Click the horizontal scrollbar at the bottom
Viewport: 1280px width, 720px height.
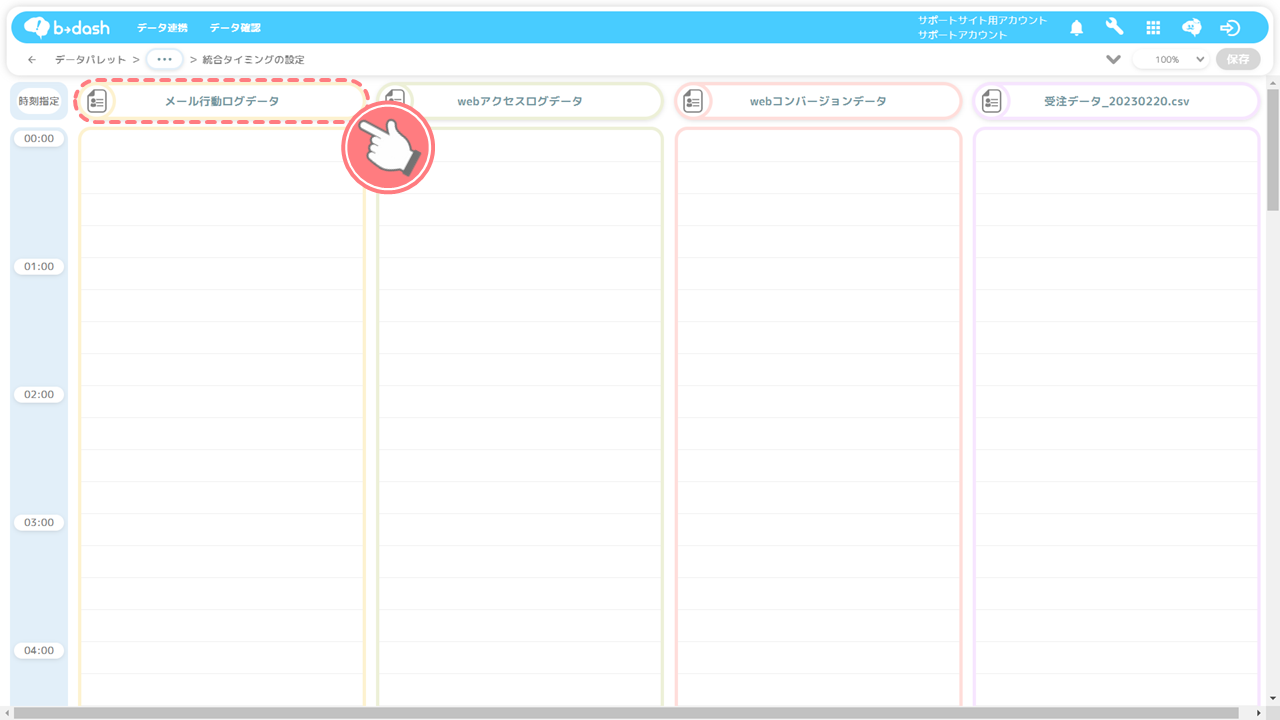coord(626,713)
